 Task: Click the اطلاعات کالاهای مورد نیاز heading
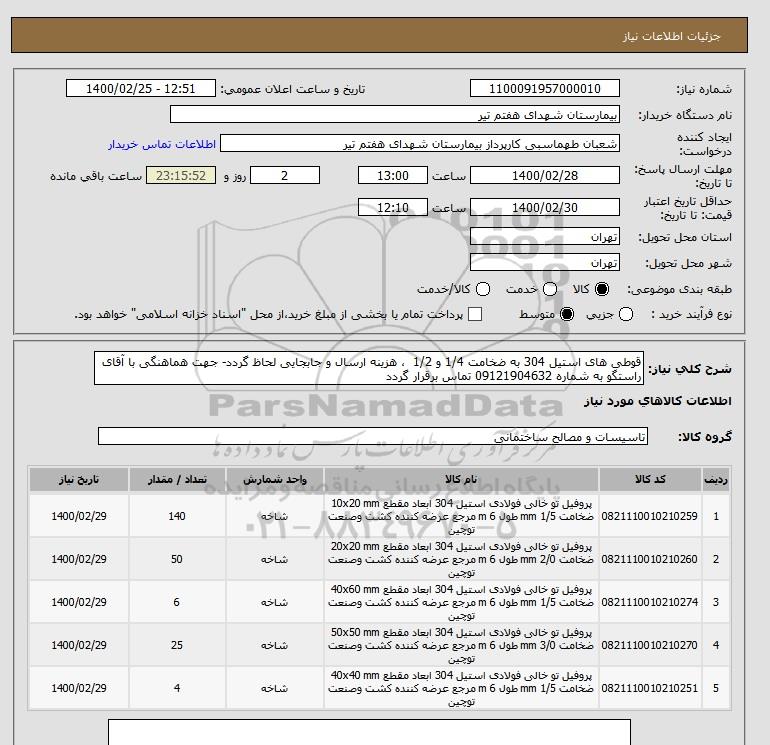pos(658,401)
